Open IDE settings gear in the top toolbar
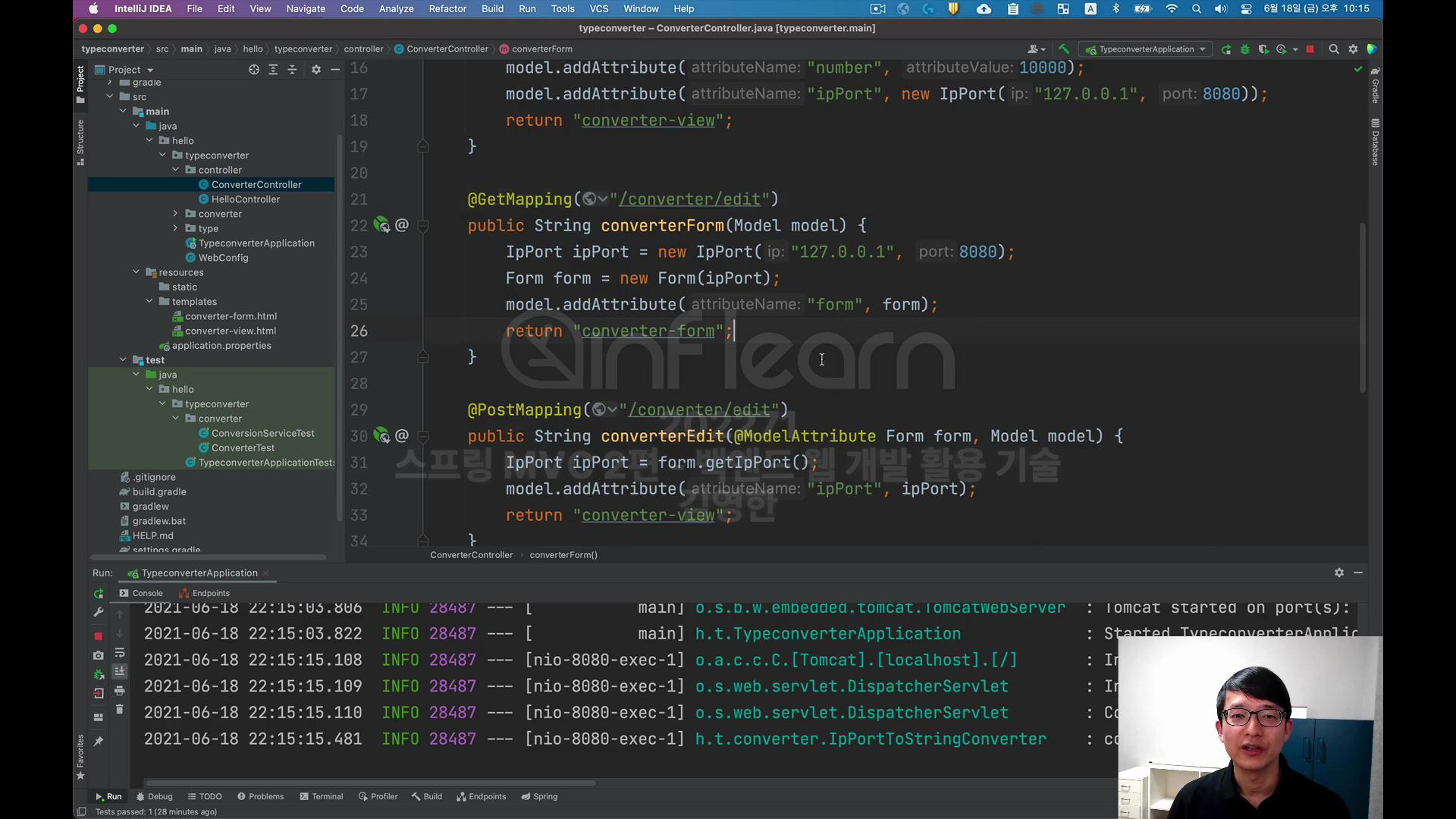Image resolution: width=1456 pixels, height=819 pixels. 1353,49
